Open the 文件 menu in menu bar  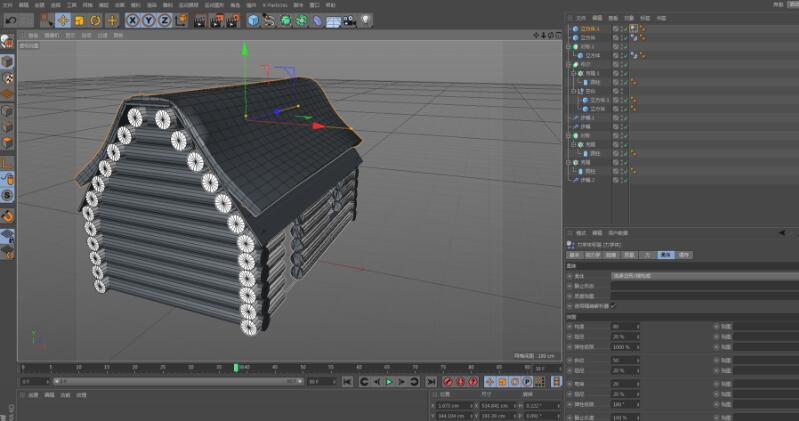coord(9,4)
